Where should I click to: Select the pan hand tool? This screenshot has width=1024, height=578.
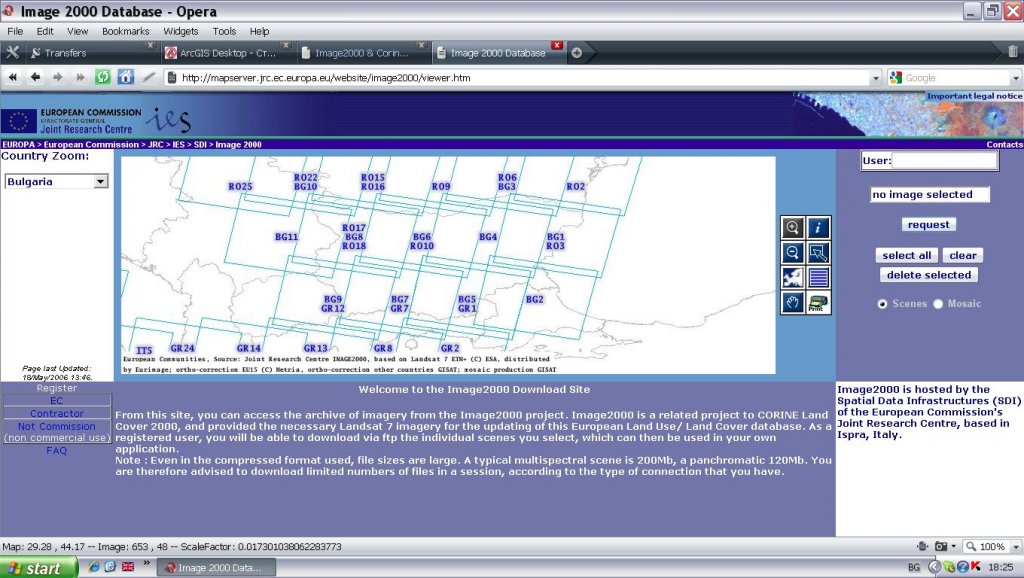pyautogui.click(x=792, y=302)
